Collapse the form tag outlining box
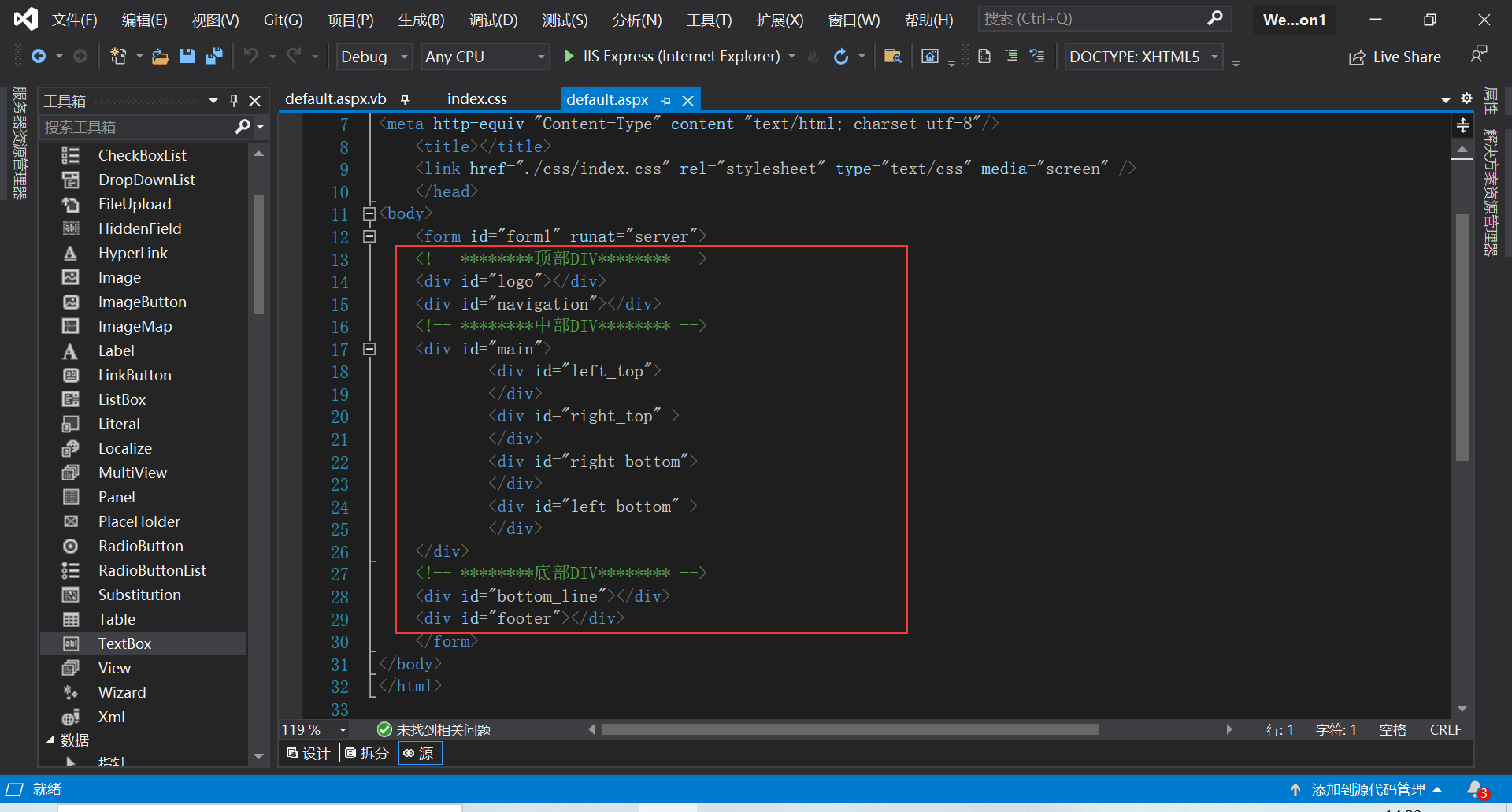This screenshot has width=1512, height=812. pos(369,236)
